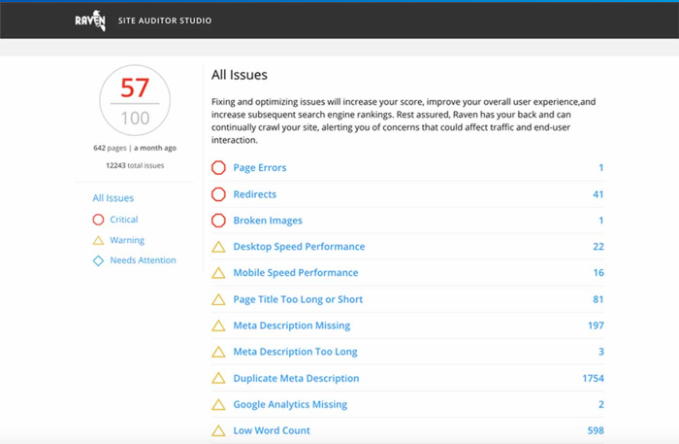
Task: Click warning triangle beside Google Analytics Missing
Action: coord(218,405)
